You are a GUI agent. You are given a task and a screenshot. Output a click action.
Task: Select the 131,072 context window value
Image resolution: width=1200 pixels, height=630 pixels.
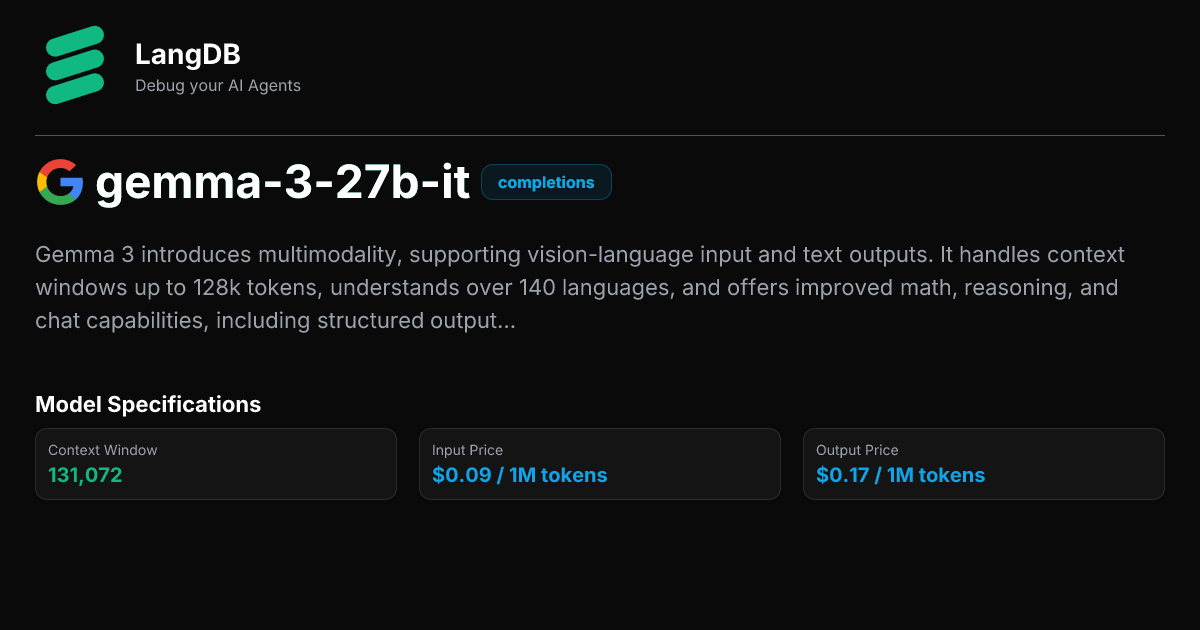click(85, 475)
